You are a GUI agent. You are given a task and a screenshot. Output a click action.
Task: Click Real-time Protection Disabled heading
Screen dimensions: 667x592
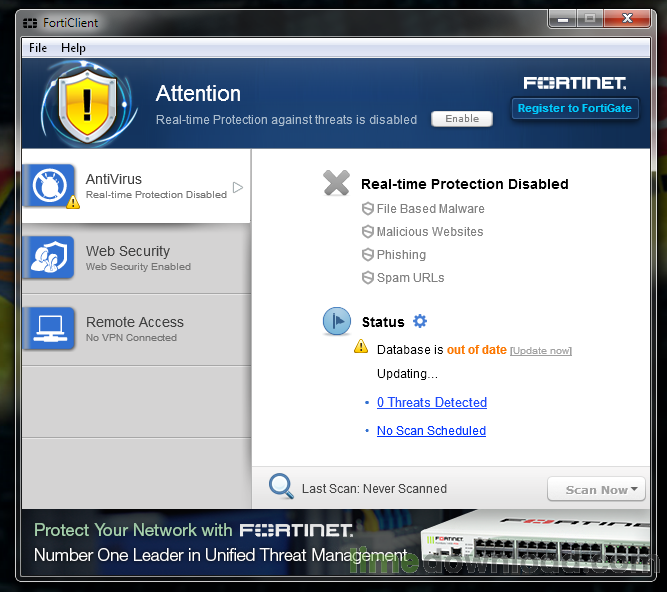click(x=465, y=184)
